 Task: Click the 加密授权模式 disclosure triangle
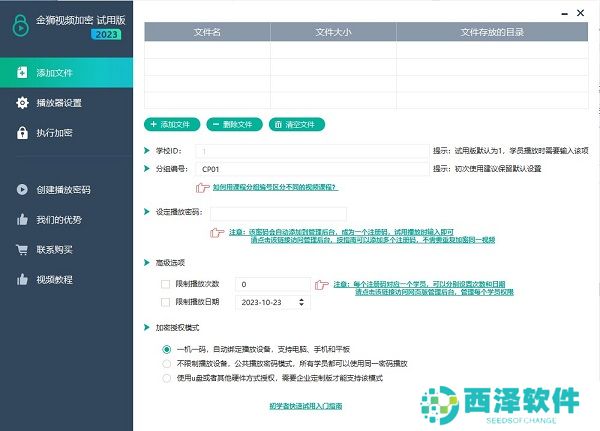147,327
